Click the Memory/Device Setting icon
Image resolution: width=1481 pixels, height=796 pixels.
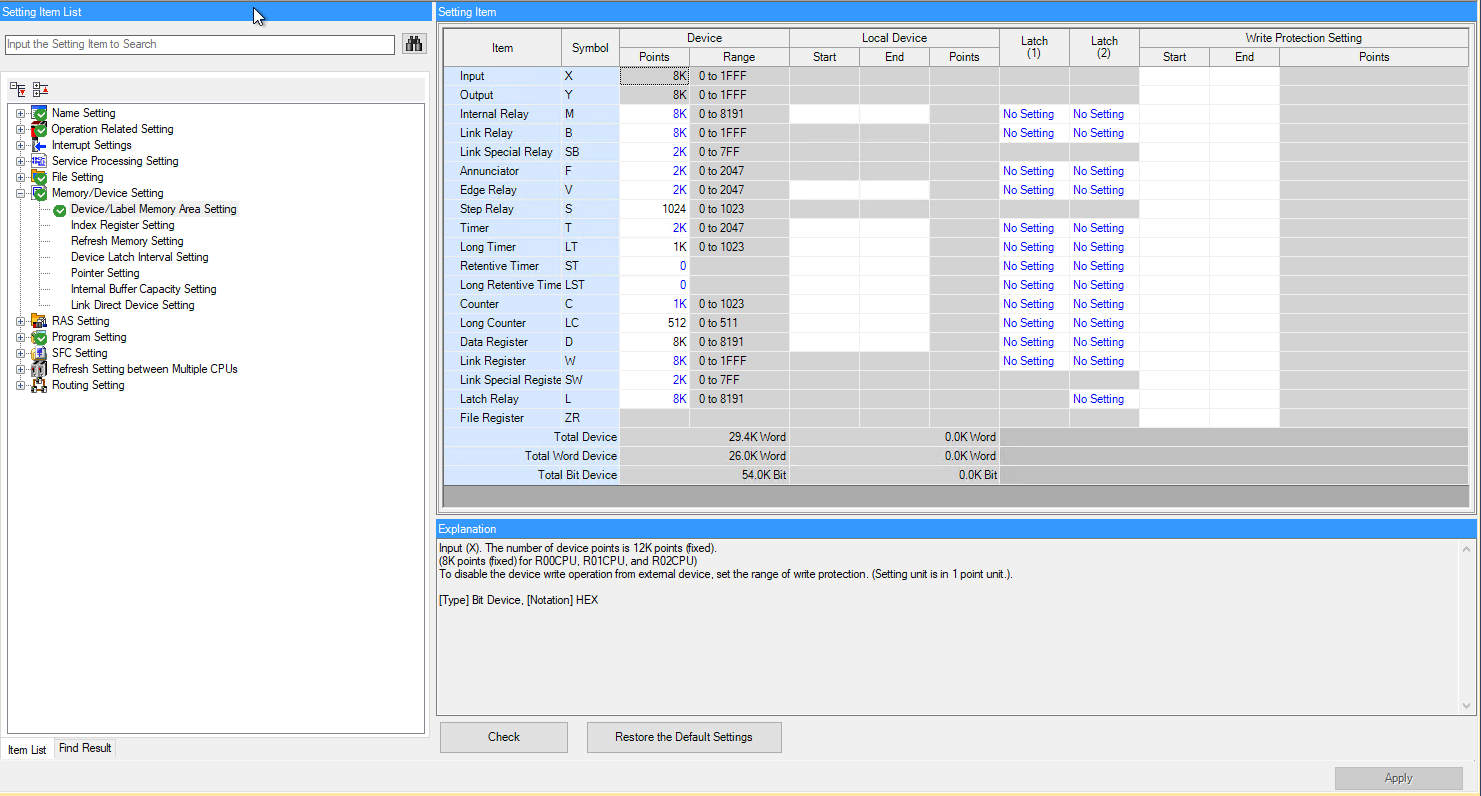pos(39,193)
